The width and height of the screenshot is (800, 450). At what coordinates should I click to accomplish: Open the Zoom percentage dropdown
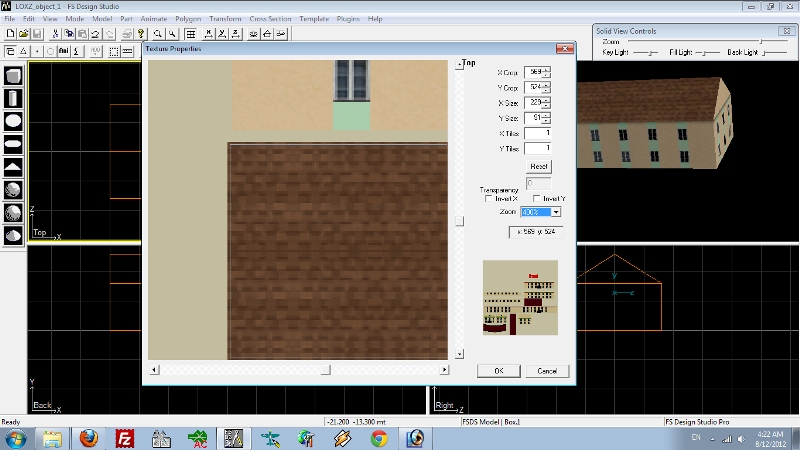coord(556,212)
